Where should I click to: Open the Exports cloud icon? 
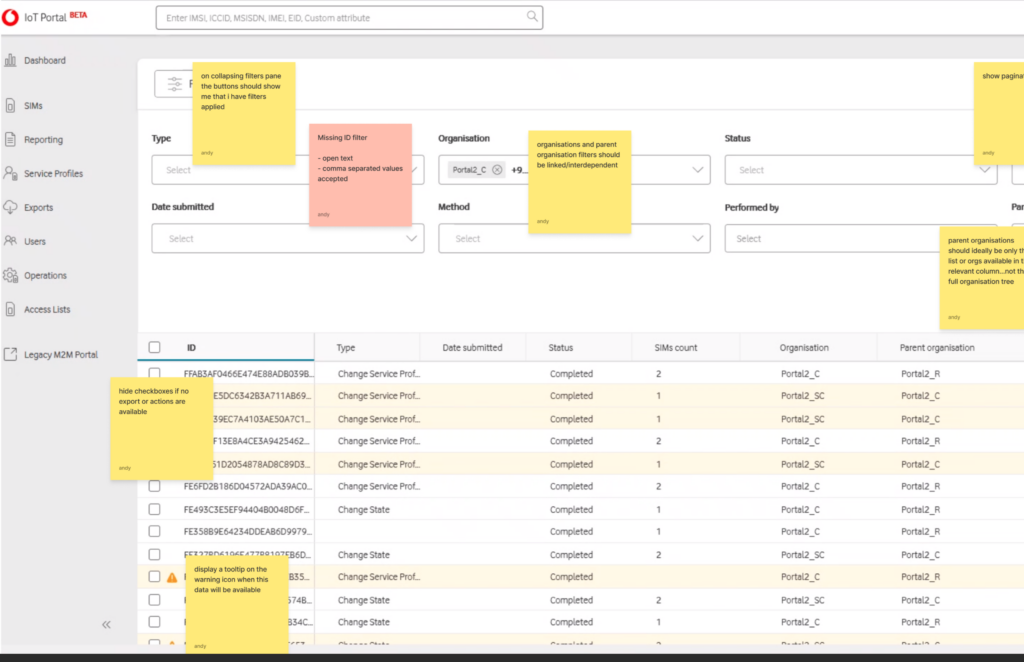(10, 207)
